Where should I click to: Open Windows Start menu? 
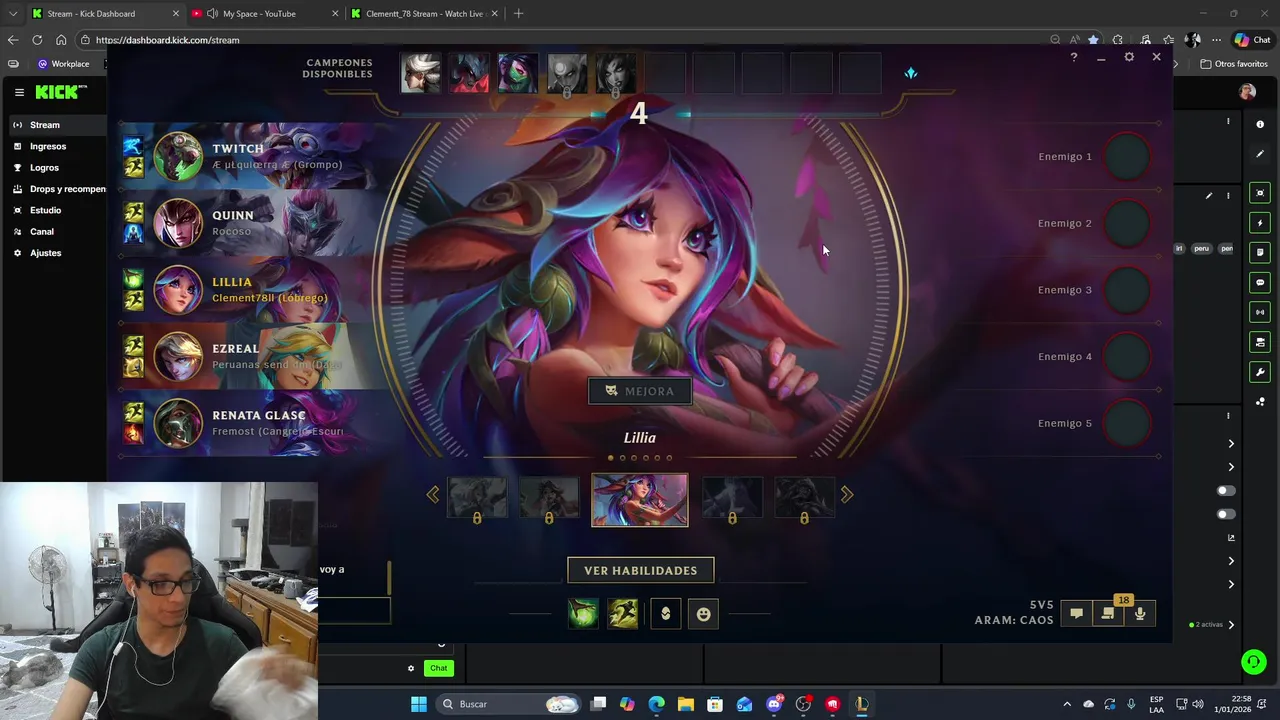pos(419,704)
